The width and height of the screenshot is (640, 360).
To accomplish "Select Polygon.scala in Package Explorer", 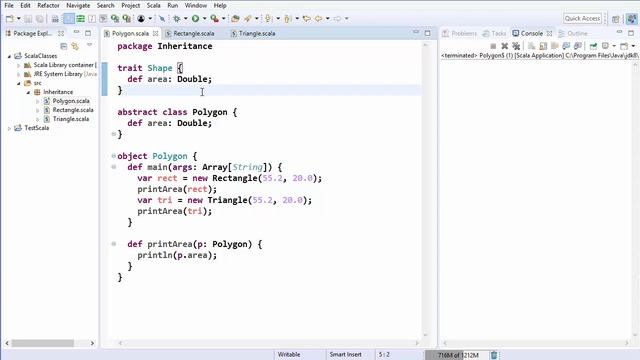I will click(71, 101).
